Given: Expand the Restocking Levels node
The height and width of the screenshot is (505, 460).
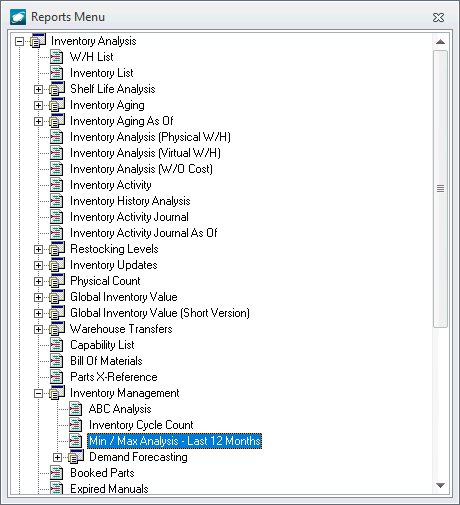Looking at the screenshot, I should coord(38,249).
